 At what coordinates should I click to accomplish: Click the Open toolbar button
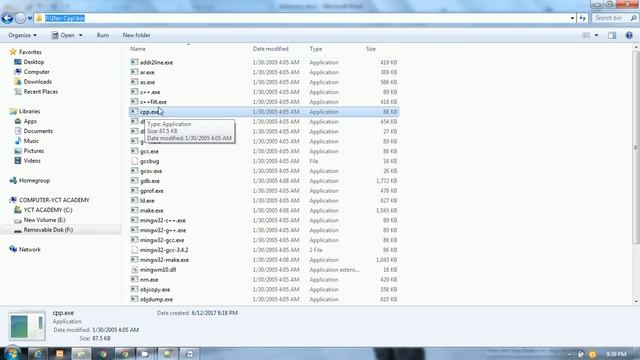(63, 36)
